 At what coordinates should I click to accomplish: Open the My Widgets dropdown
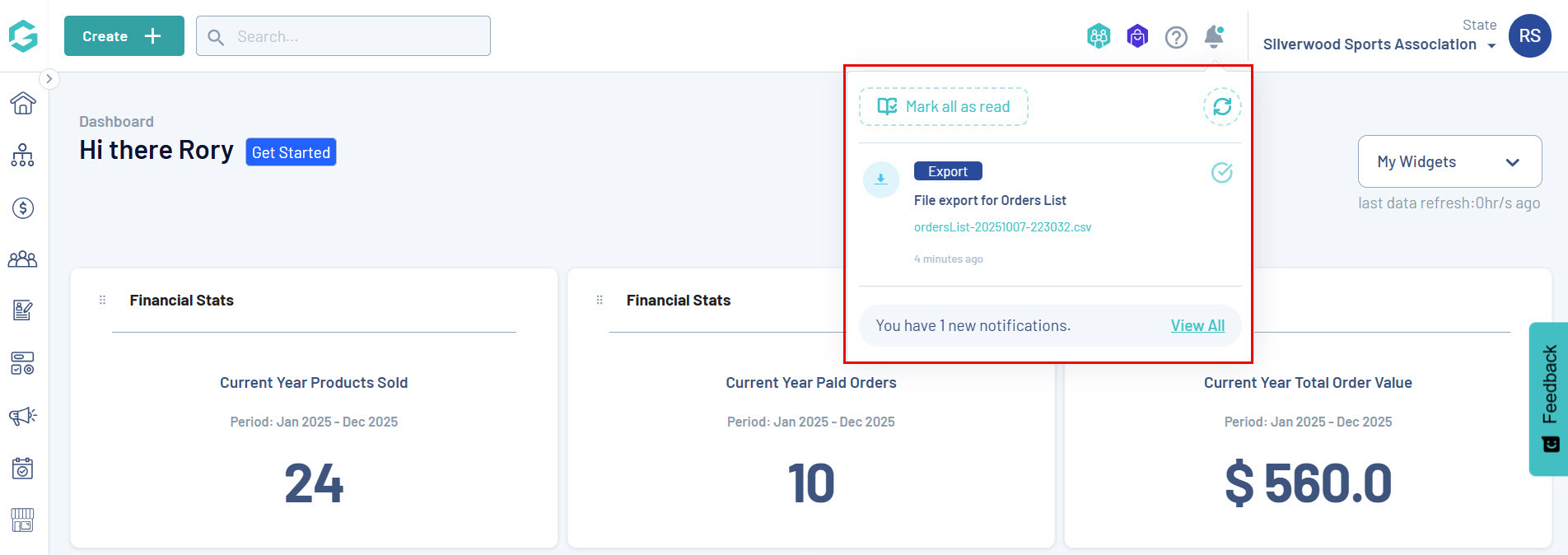1449,161
